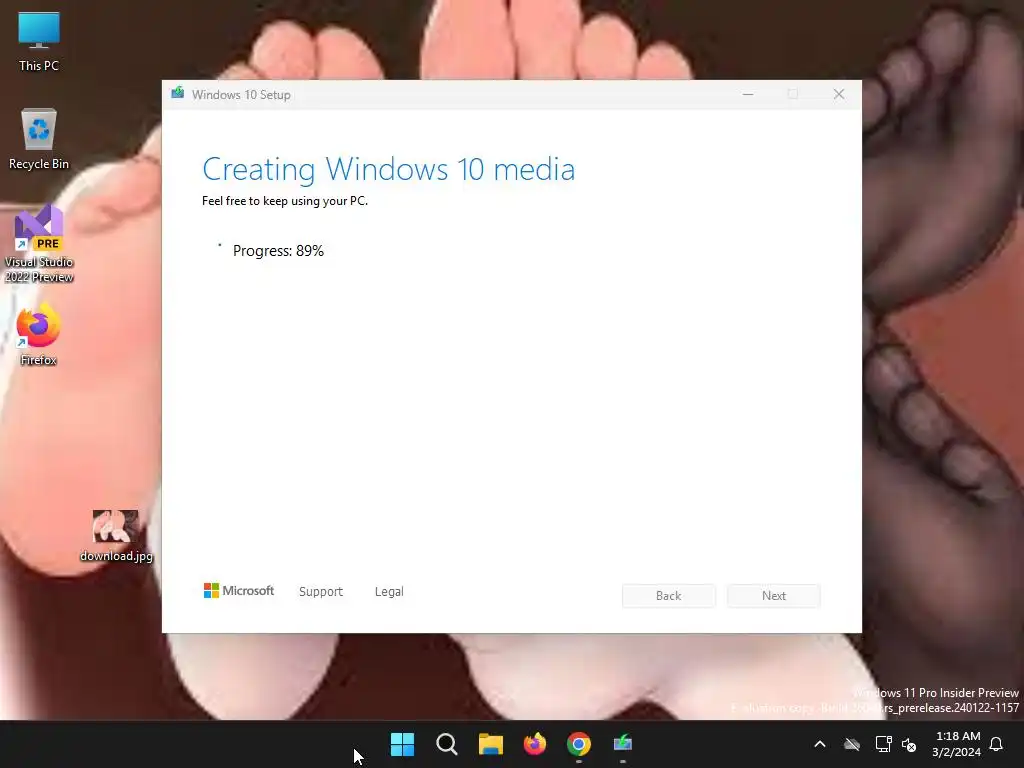
Task: Select download.jpg file on desktop
Action: point(116,536)
